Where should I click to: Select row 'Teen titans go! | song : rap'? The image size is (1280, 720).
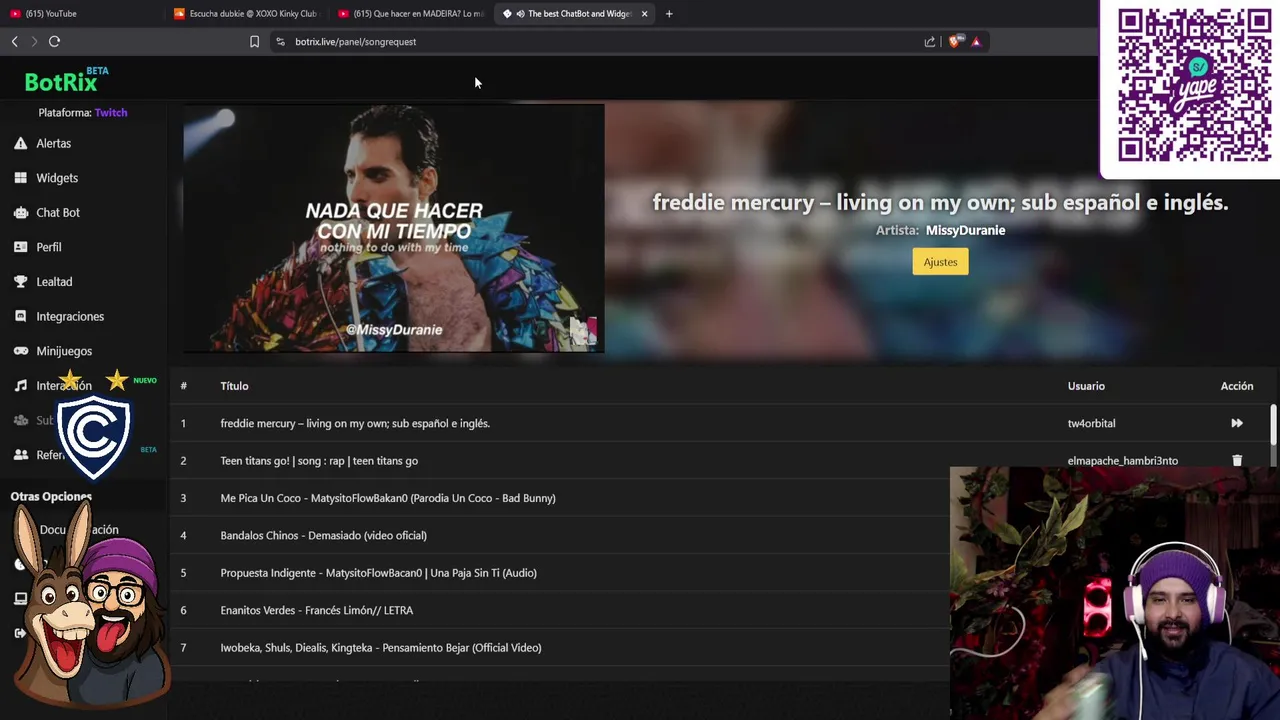coord(319,461)
